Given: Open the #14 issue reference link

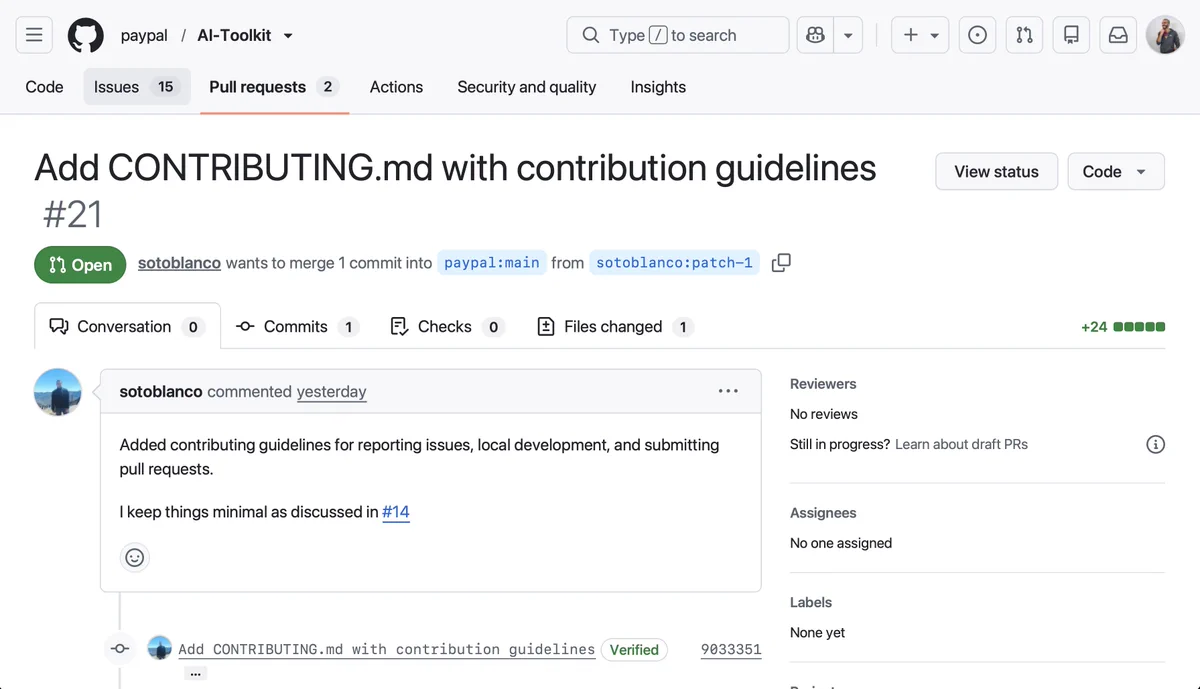Looking at the screenshot, I should [396, 512].
